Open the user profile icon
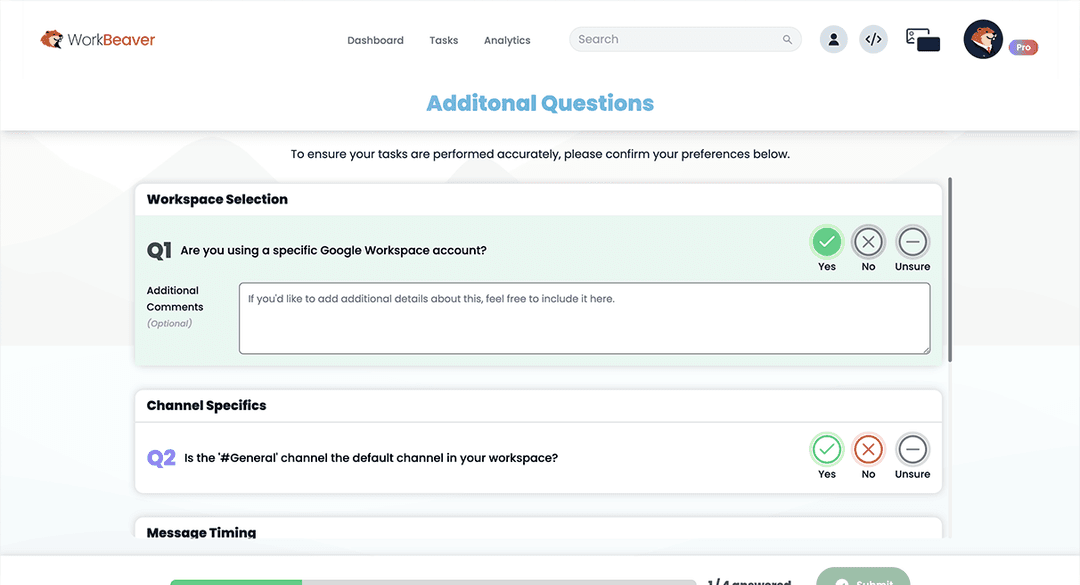The width and height of the screenshot is (1080, 585). coord(833,39)
